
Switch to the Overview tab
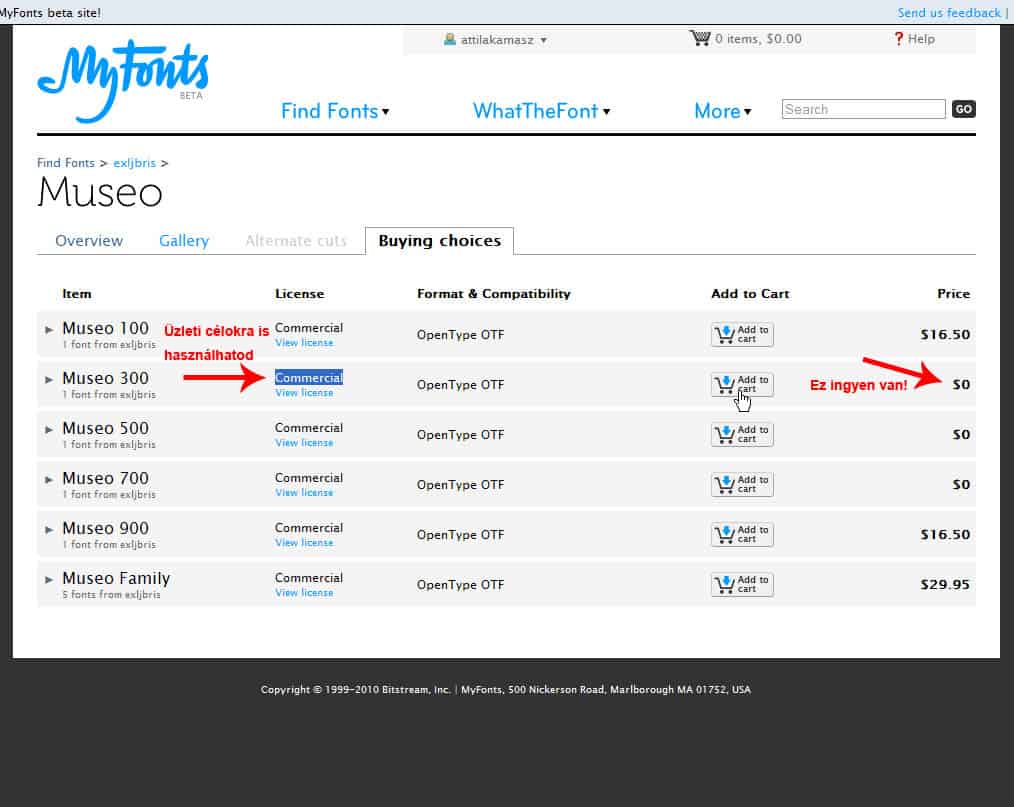coord(89,241)
